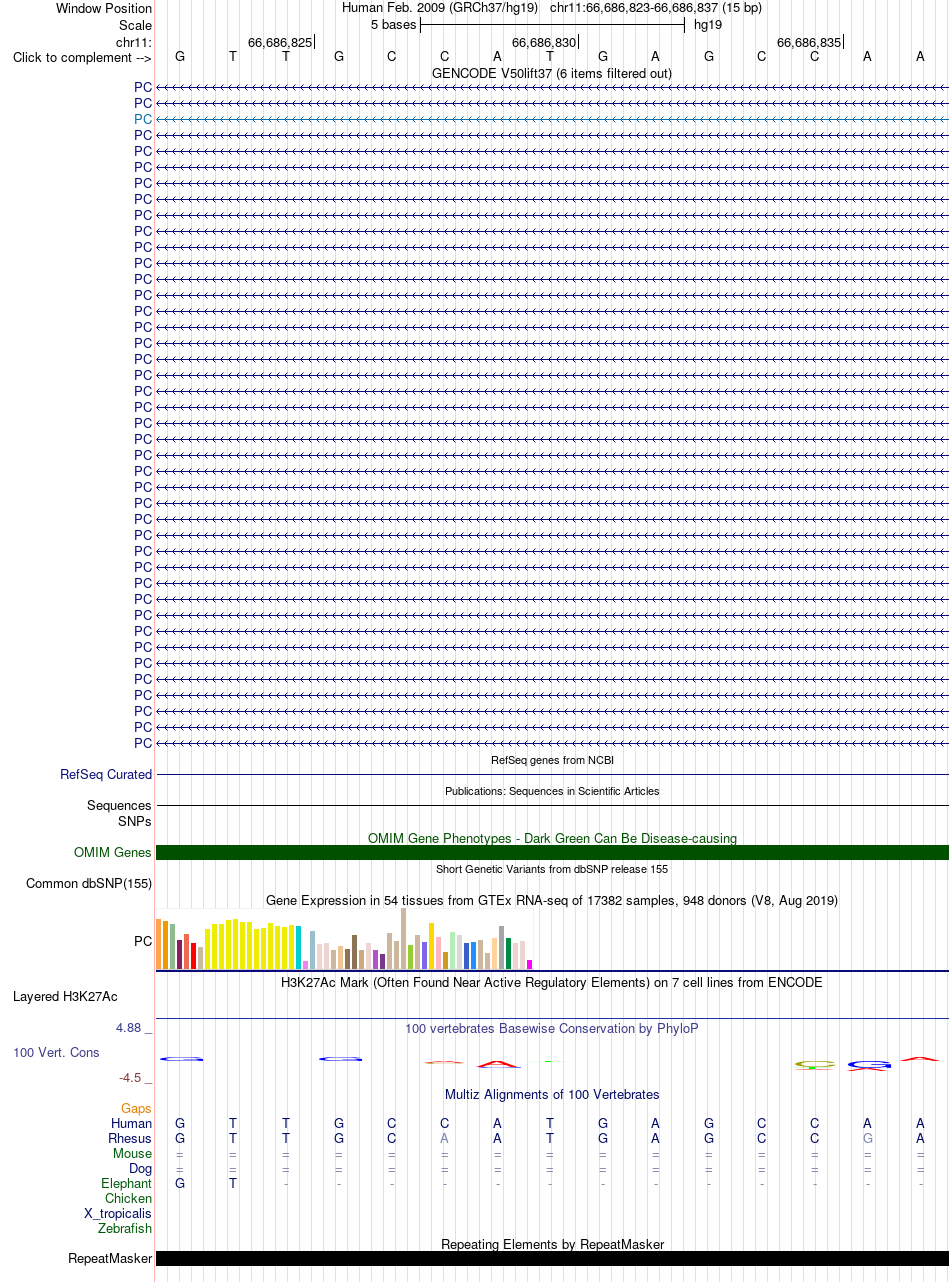The width and height of the screenshot is (950, 1282).
Task: Click the Mouse species label
Action: coord(132,1153)
